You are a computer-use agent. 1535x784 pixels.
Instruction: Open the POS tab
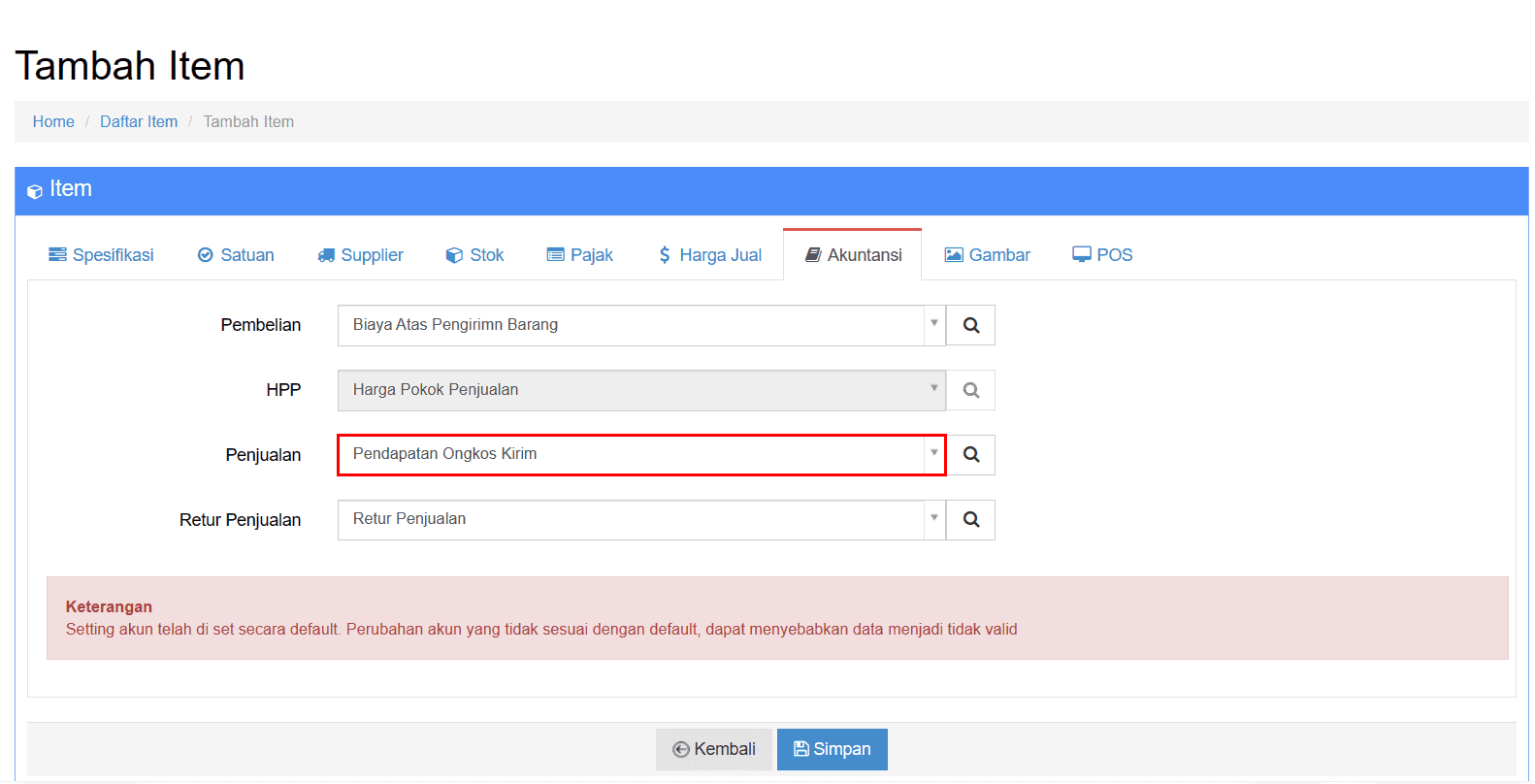tap(1102, 255)
